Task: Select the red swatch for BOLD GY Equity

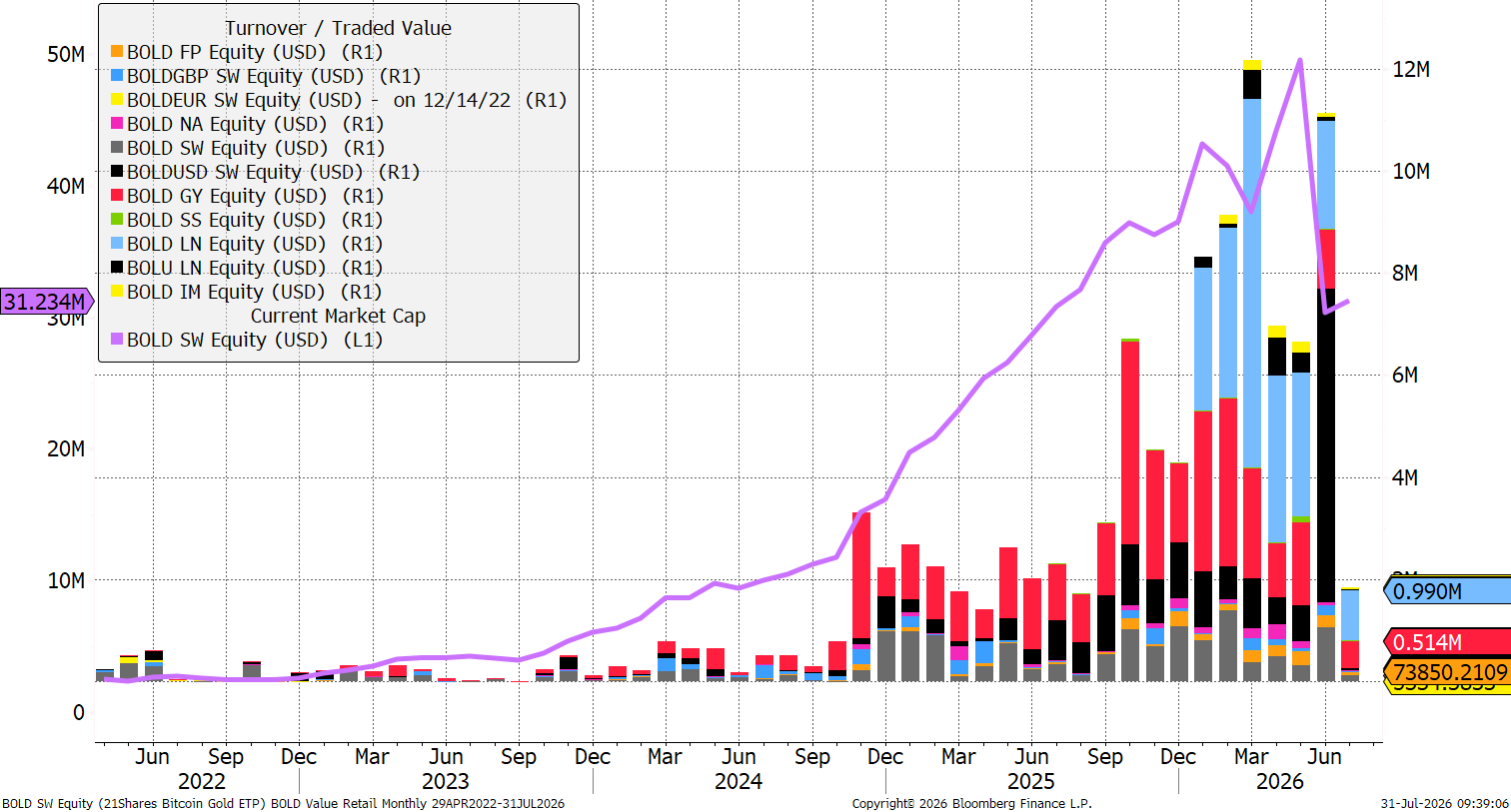Action: pos(117,196)
